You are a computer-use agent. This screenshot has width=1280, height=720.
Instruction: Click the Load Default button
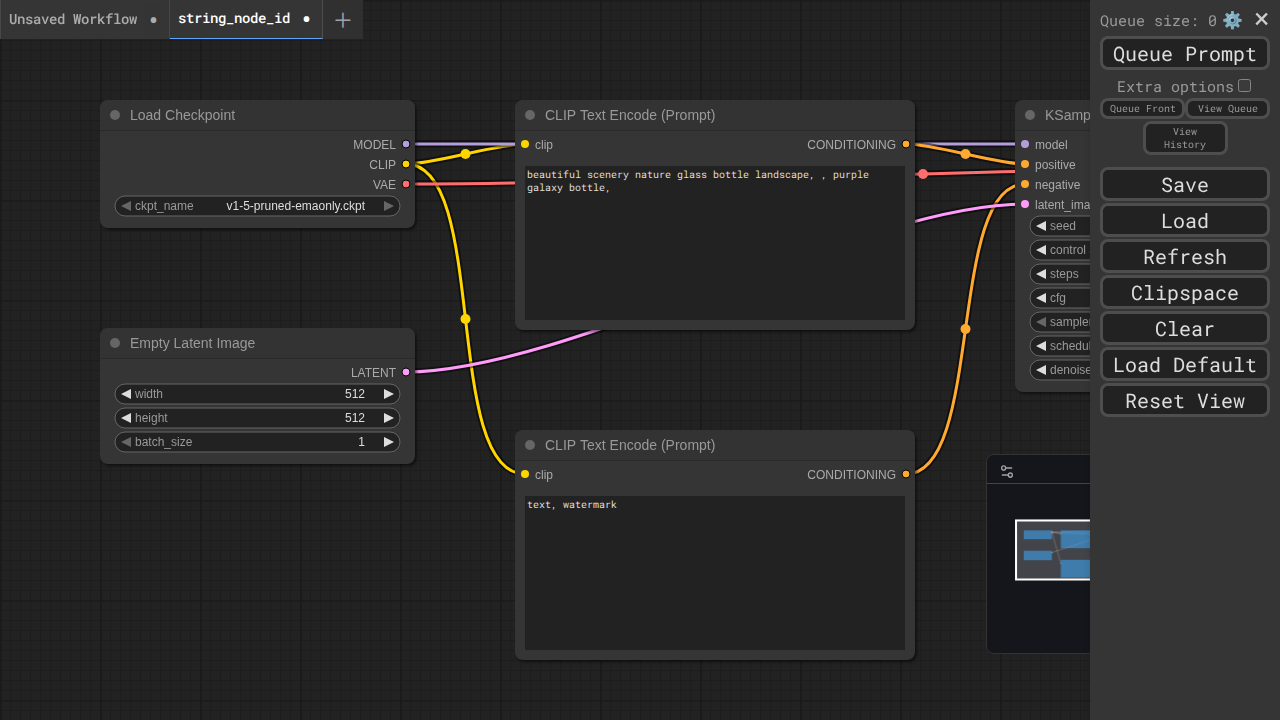tap(1184, 365)
